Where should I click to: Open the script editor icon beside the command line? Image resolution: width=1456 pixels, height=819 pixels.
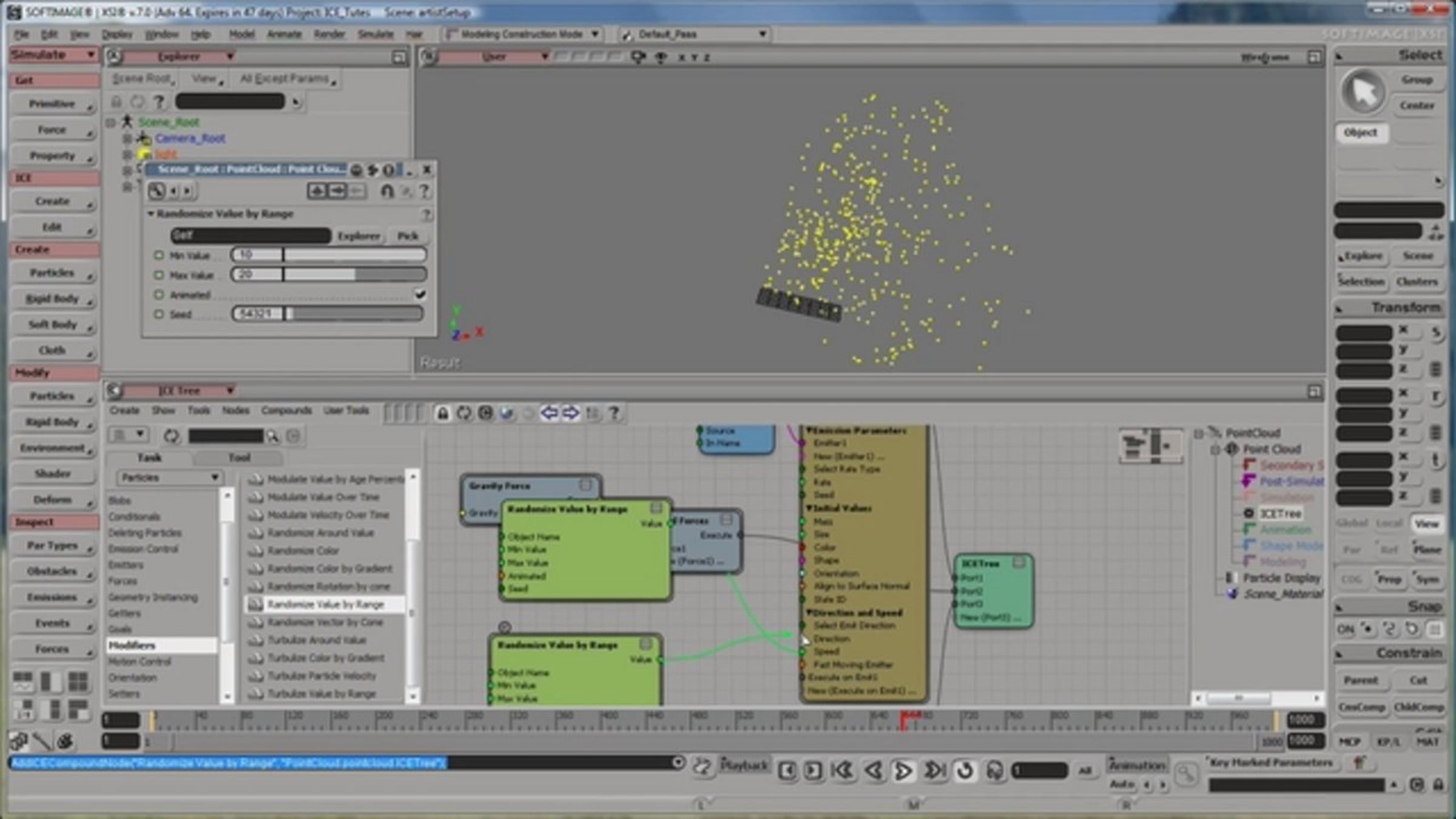(x=702, y=767)
